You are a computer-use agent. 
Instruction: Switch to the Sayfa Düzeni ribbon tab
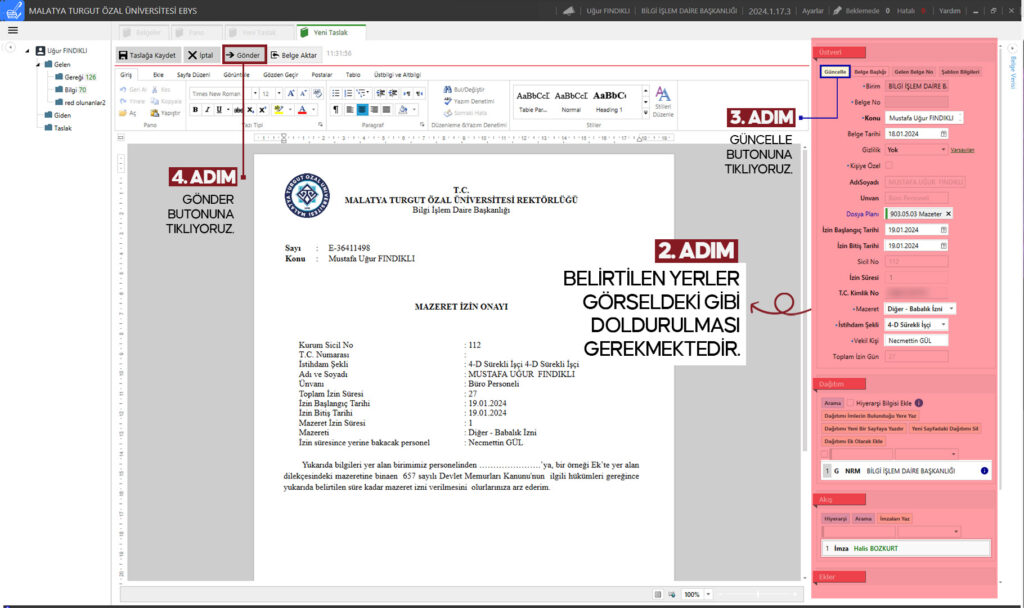click(194, 75)
